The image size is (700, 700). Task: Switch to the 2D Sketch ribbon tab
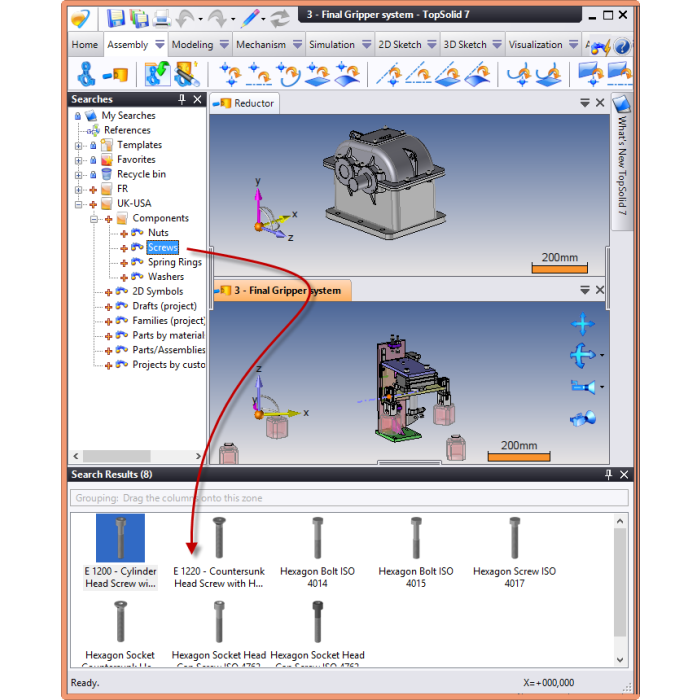(400, 45)
